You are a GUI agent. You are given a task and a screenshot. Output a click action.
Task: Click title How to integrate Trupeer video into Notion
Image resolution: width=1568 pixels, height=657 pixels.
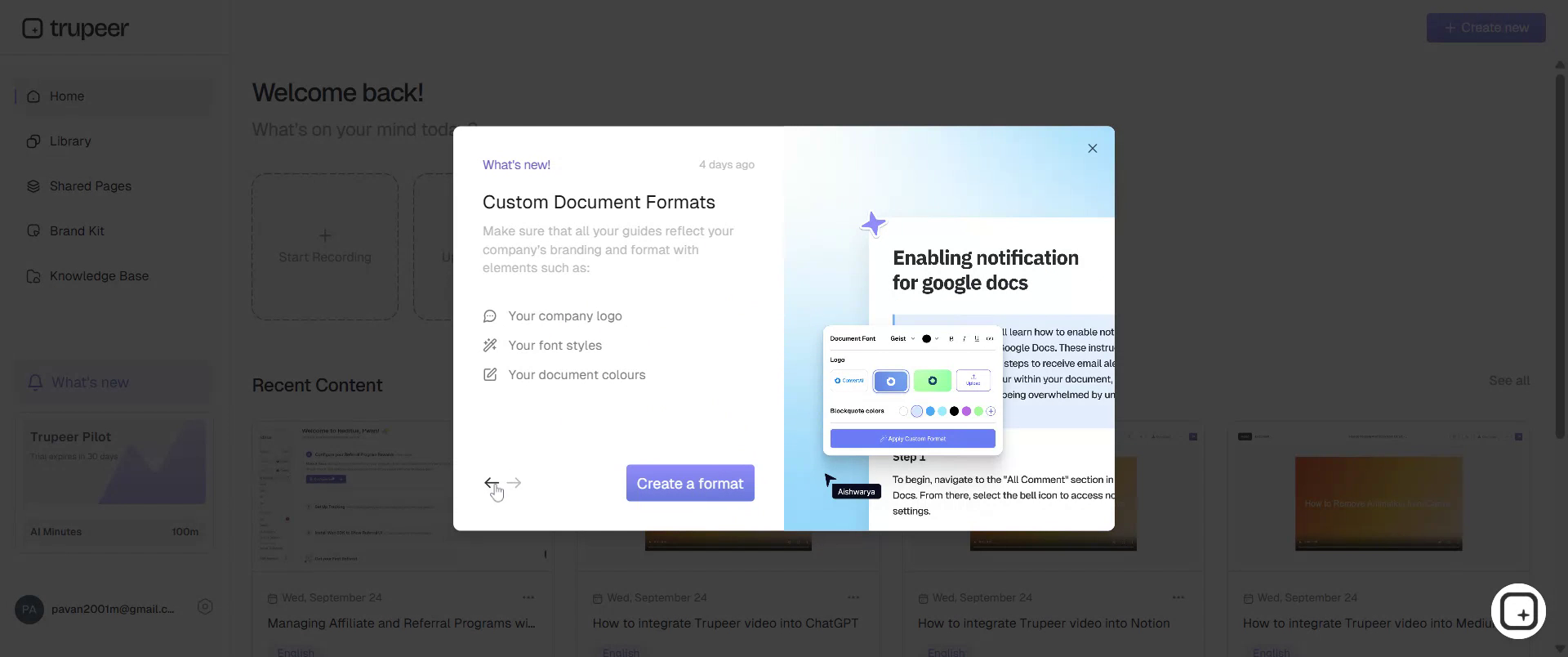point(1044,623)
